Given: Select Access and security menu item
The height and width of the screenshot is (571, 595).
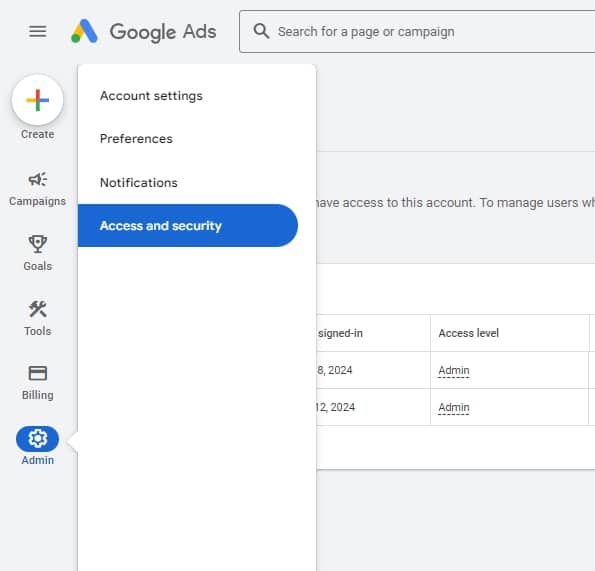Looking at the screenshot, I should (x=188, y=226).
